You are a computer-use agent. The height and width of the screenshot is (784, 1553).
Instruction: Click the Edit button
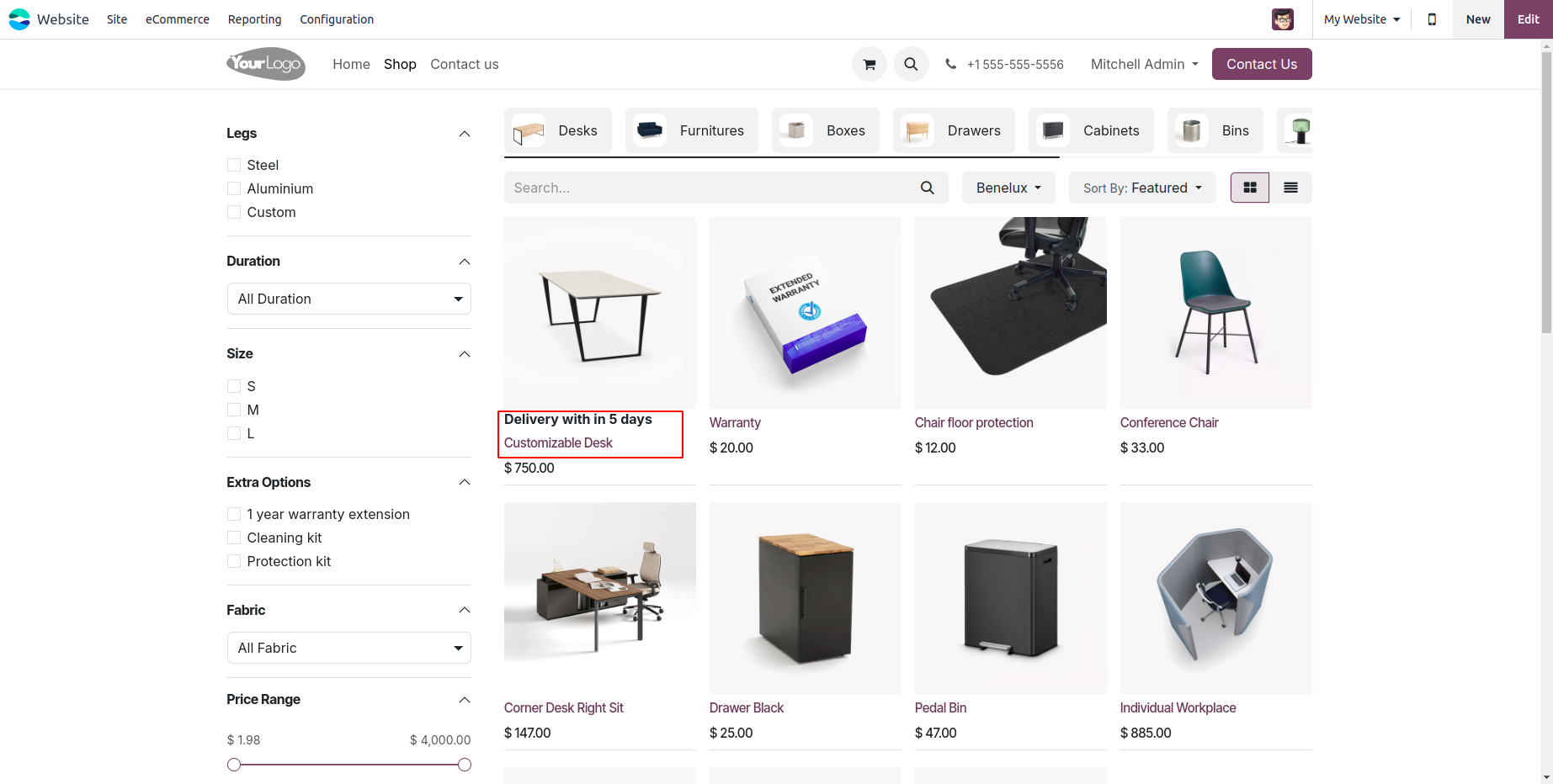[1529, 19]
